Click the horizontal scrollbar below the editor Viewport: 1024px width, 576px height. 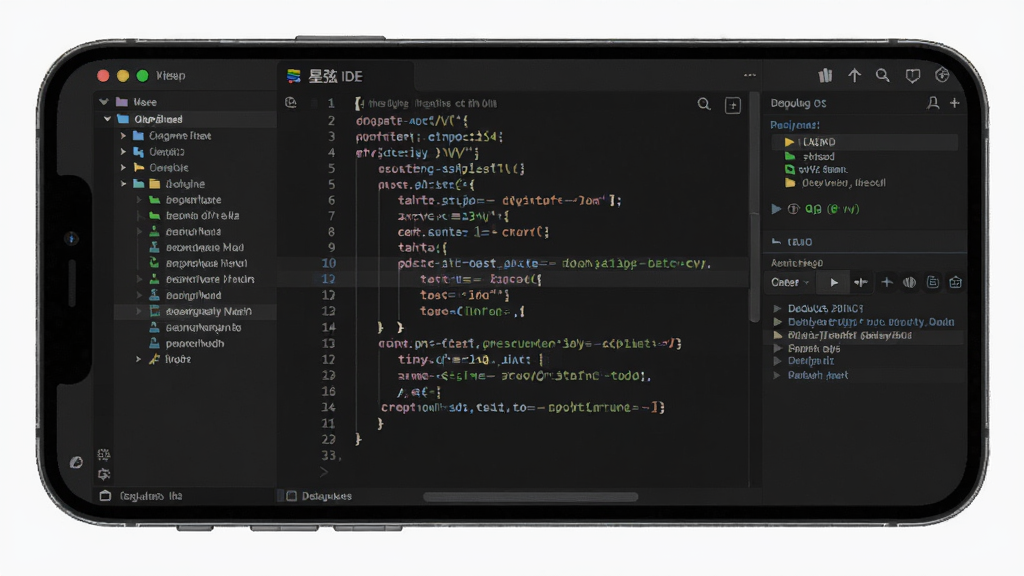coord(530,497)
